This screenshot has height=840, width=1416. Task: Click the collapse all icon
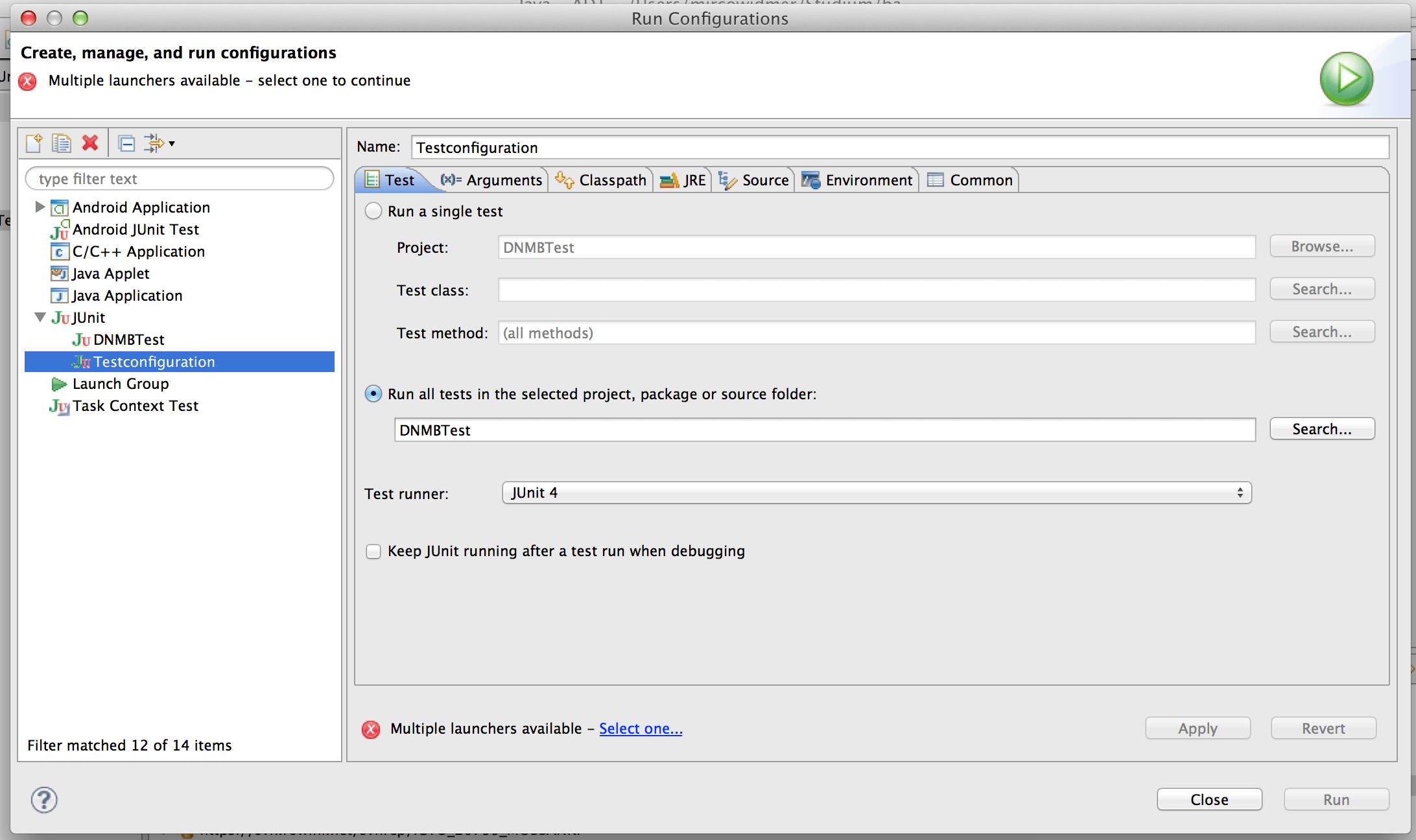126,143
